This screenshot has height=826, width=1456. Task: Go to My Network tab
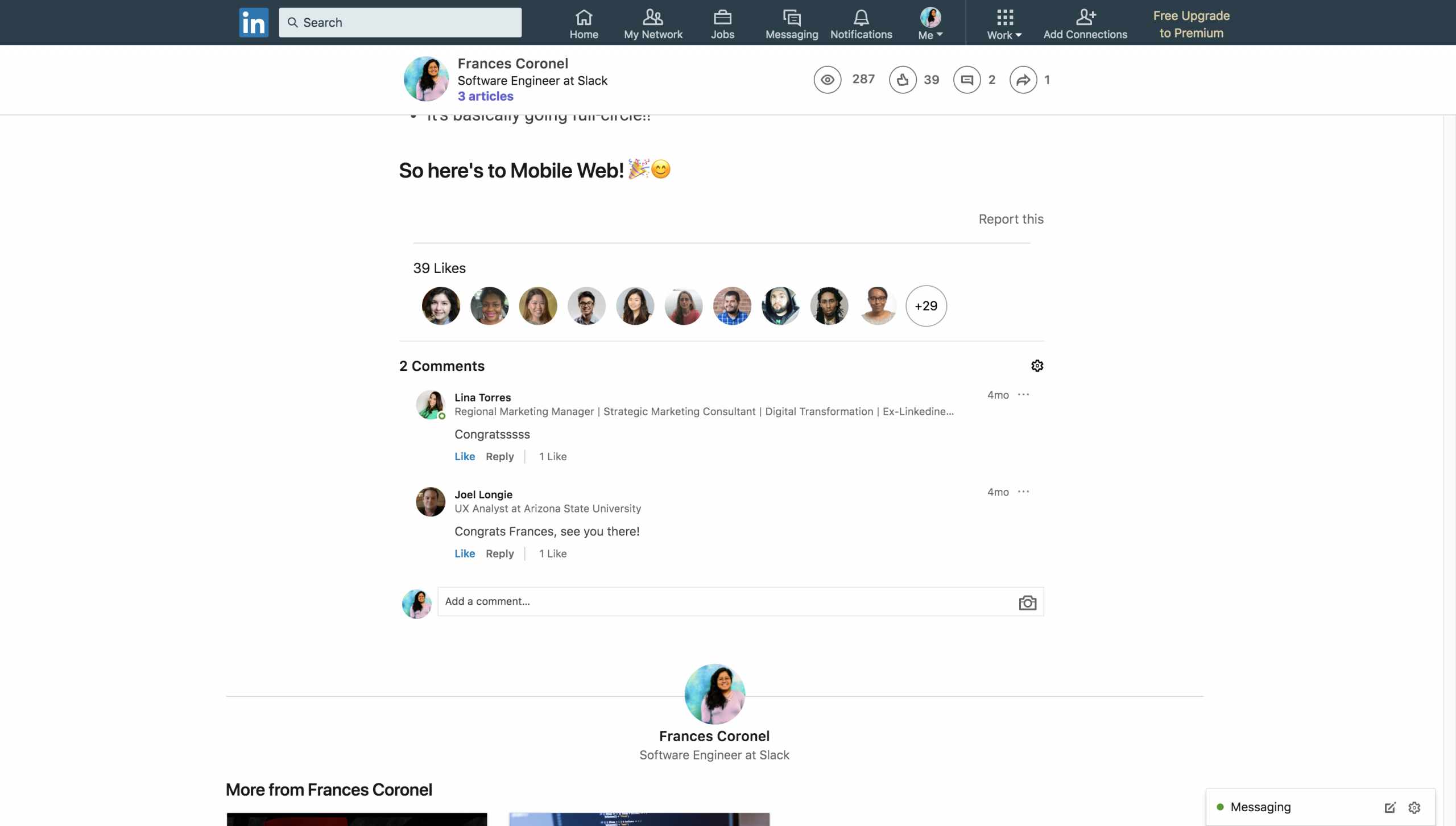click(x=653, y=24)
